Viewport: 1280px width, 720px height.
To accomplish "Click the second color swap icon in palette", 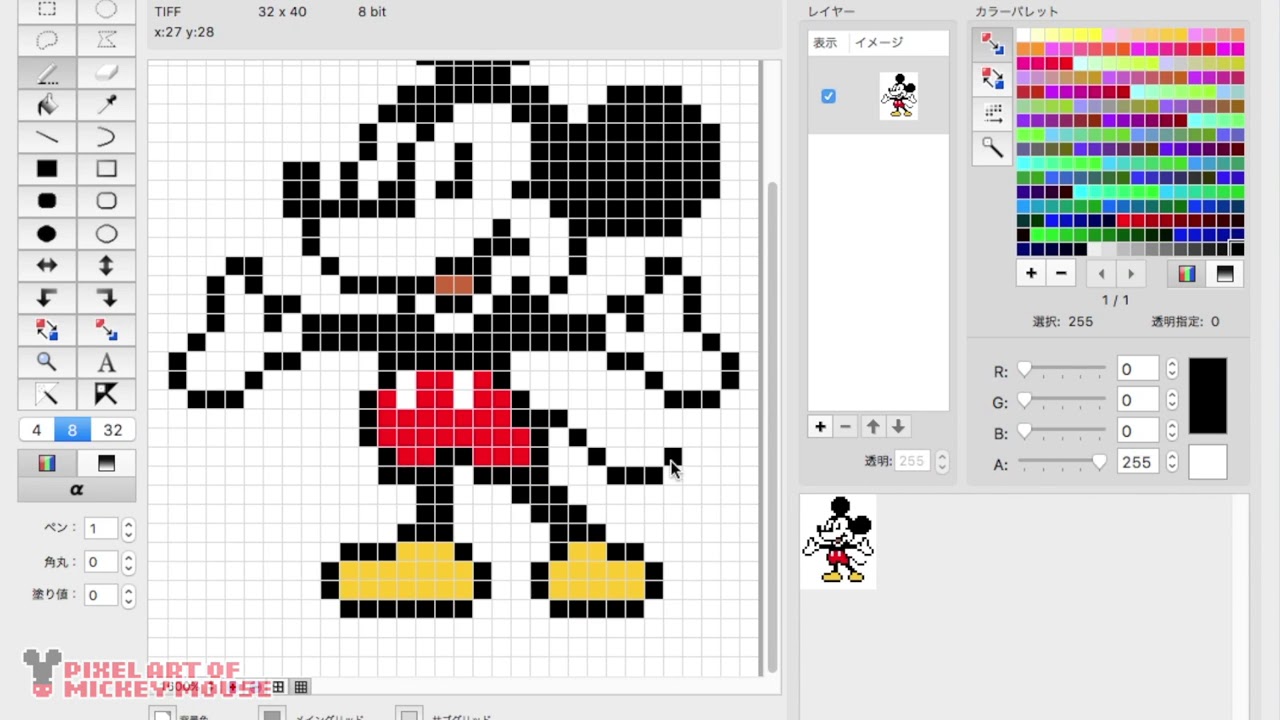I will pyautogui.click(x=992, y=78).
